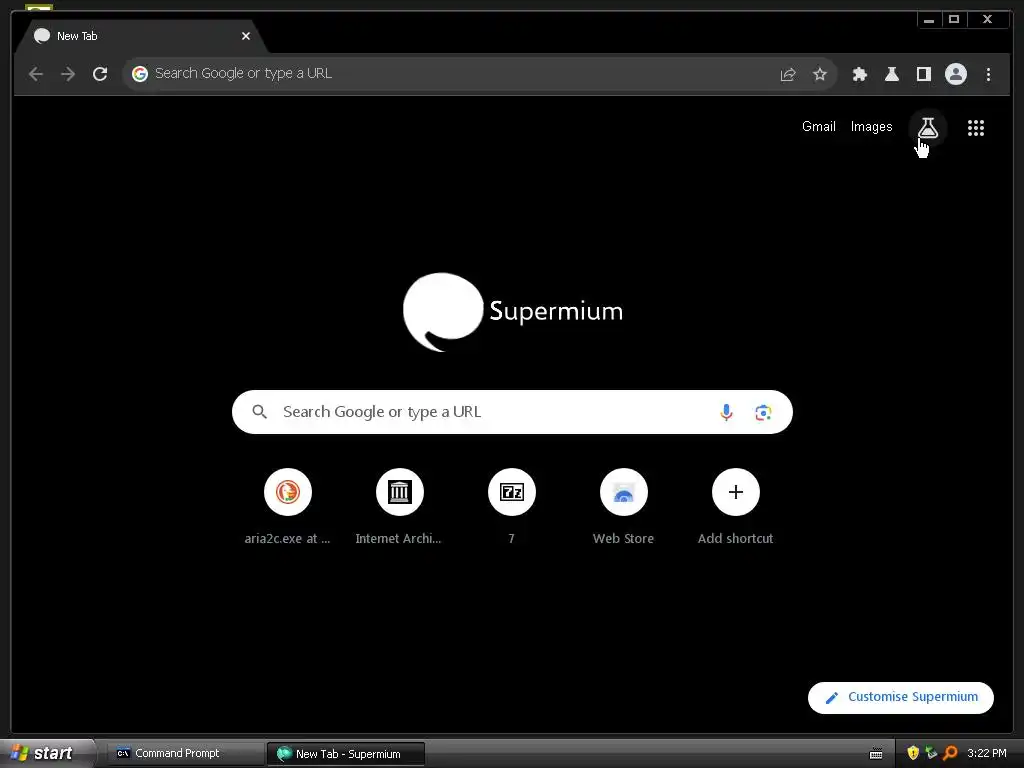Click the orange magnifier tray icon
The image size is (1024, 768).
(950, 754)
